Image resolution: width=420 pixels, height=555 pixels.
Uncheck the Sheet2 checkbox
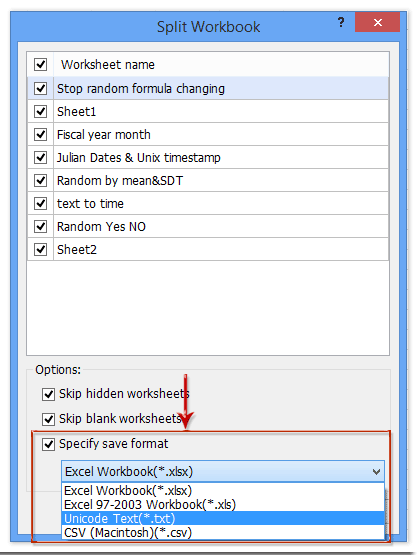[41, 249]
